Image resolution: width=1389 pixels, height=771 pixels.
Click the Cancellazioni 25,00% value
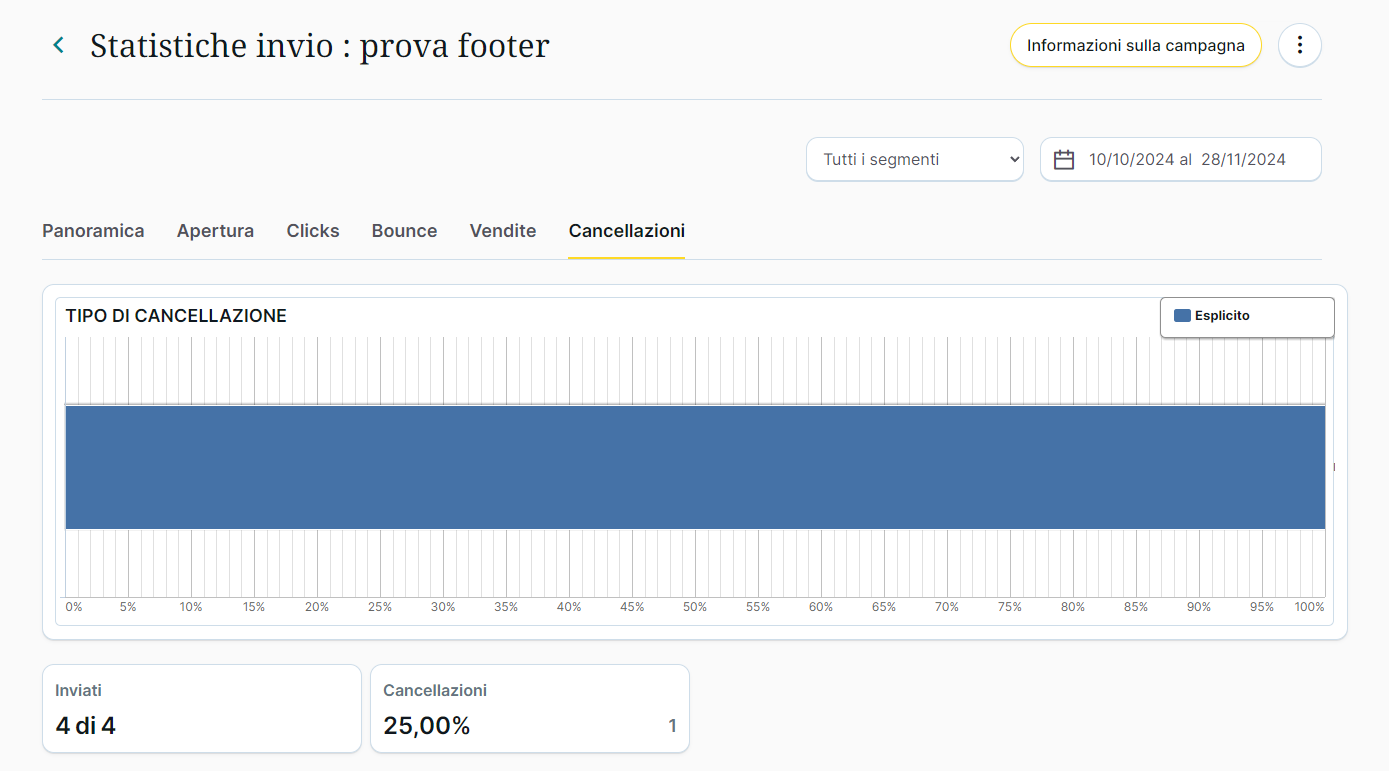pos(427,726)
